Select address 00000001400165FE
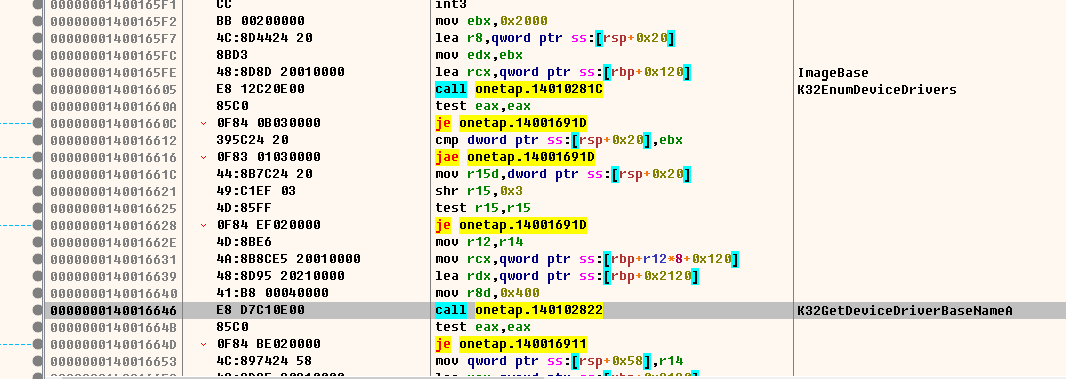Image resolution: width=1066 pixels, height=379 pixels. [114, 72]
